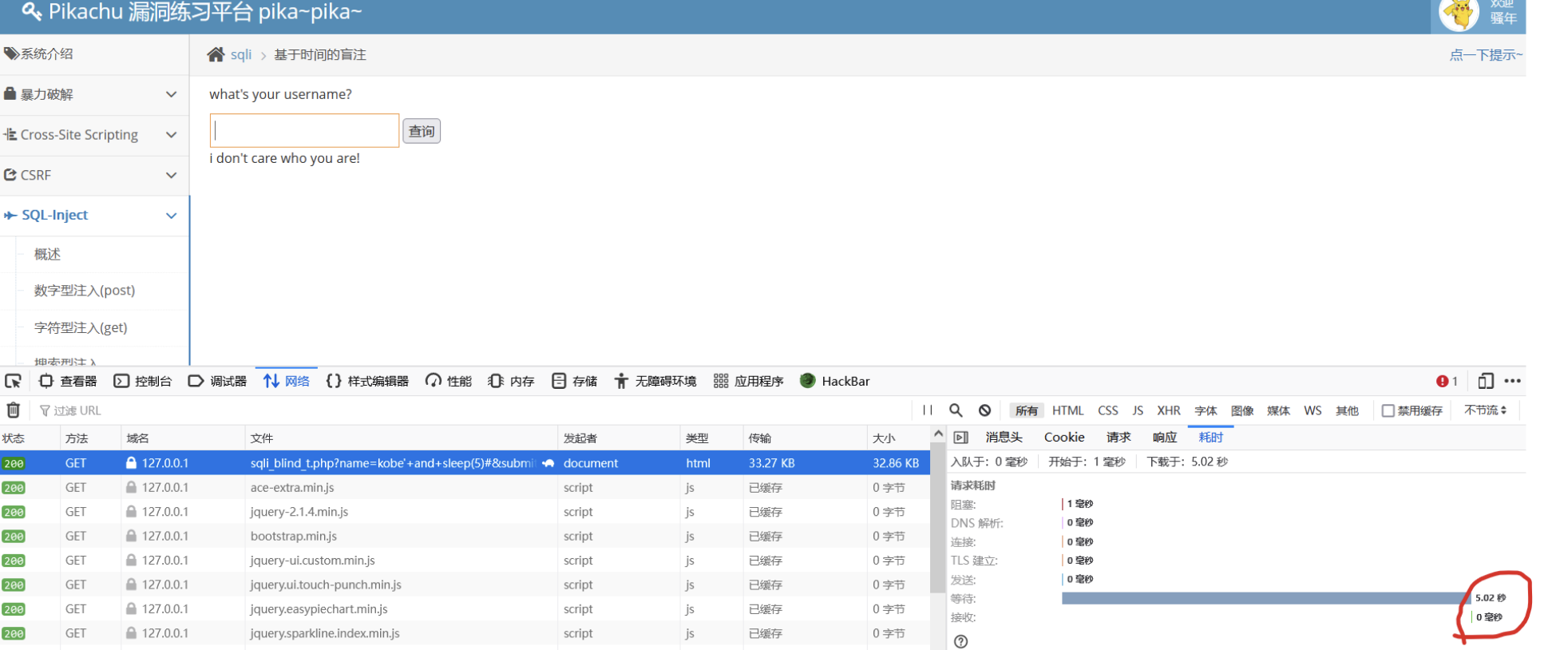
Task: Switch to the 耗时 timings tab
Action: point(1211,438)
